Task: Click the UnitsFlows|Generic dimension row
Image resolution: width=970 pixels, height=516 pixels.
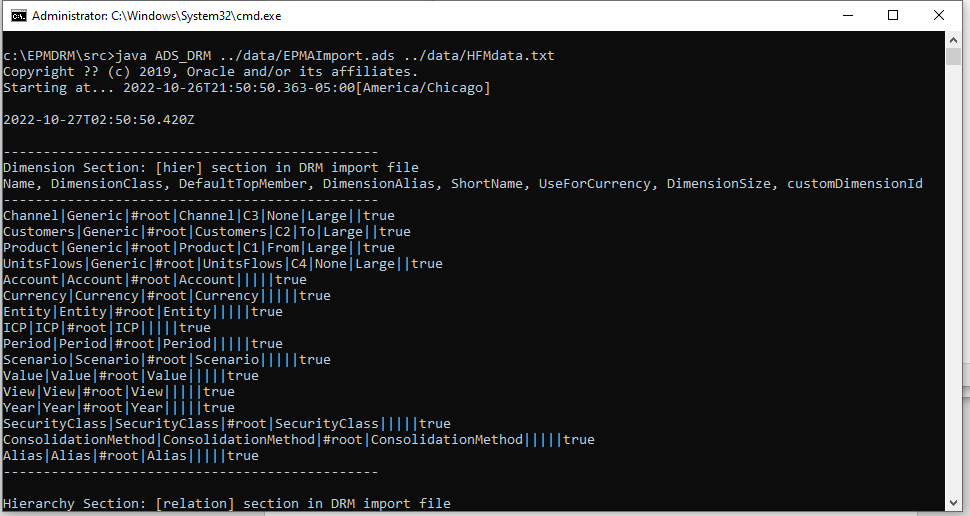Action: (x=222, y=264)
